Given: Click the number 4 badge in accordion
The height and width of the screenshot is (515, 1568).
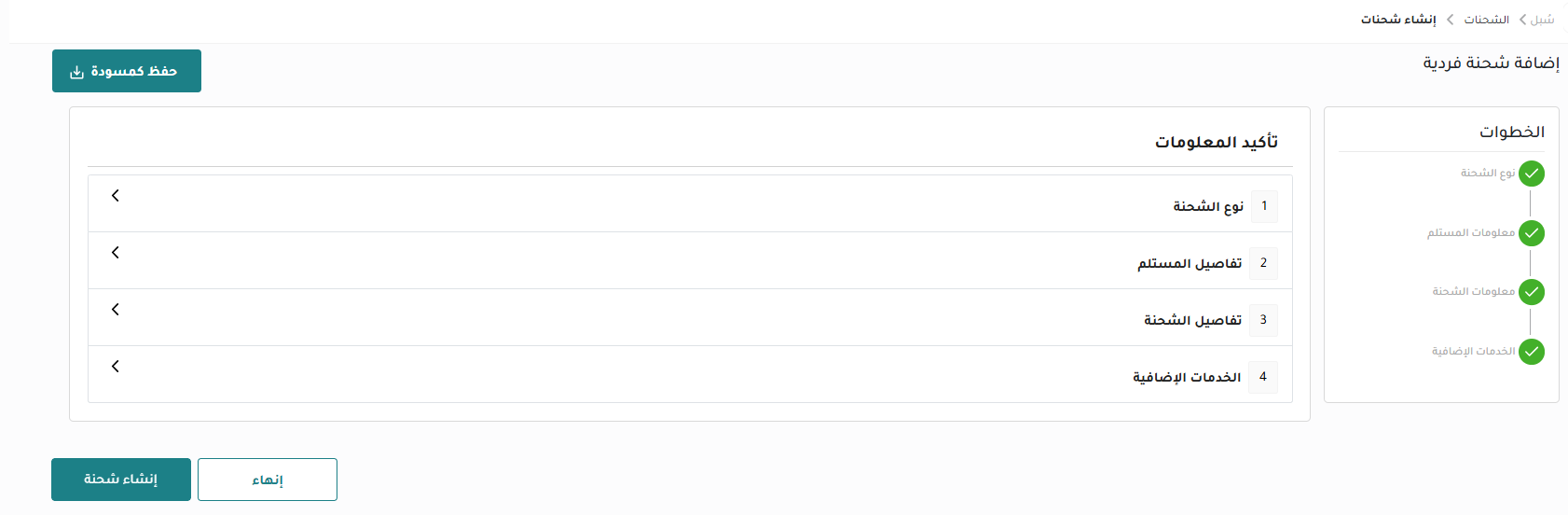Looking at the screenshot, I should pyautogui.click(x=1263, y=377).
